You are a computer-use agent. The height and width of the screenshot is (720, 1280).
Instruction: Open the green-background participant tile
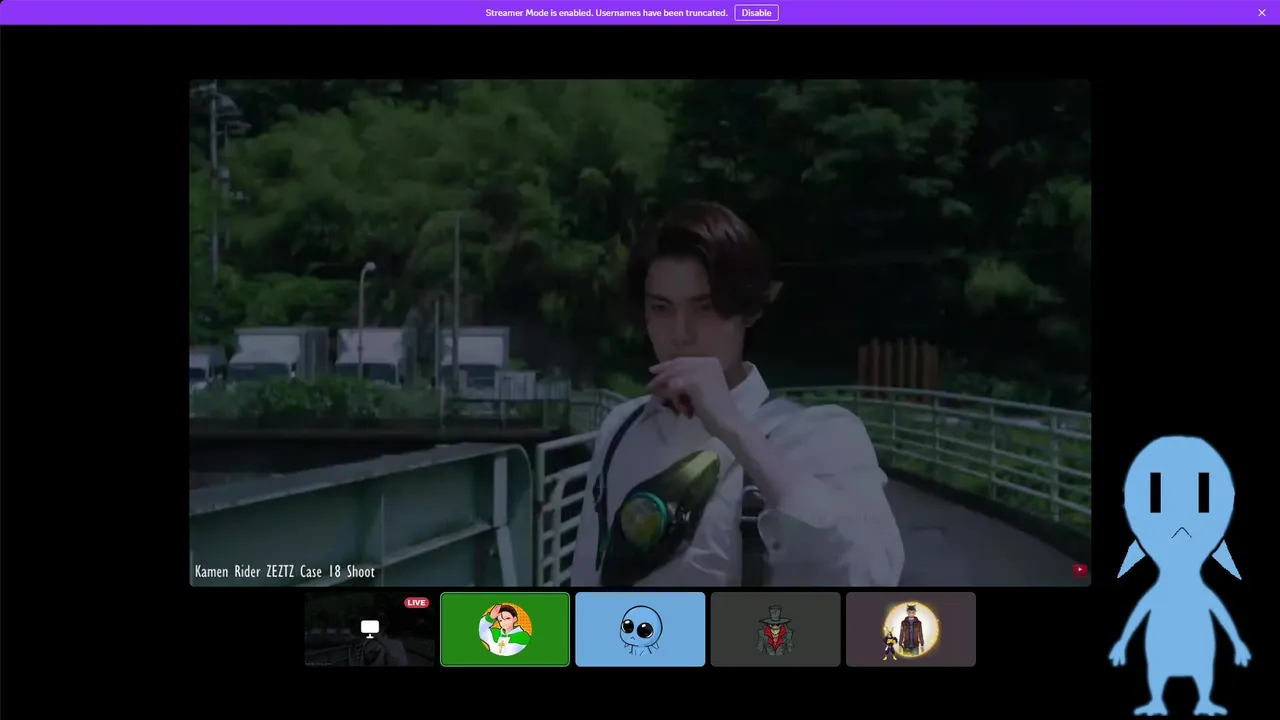pyautogui.click(x=505, y=629)
